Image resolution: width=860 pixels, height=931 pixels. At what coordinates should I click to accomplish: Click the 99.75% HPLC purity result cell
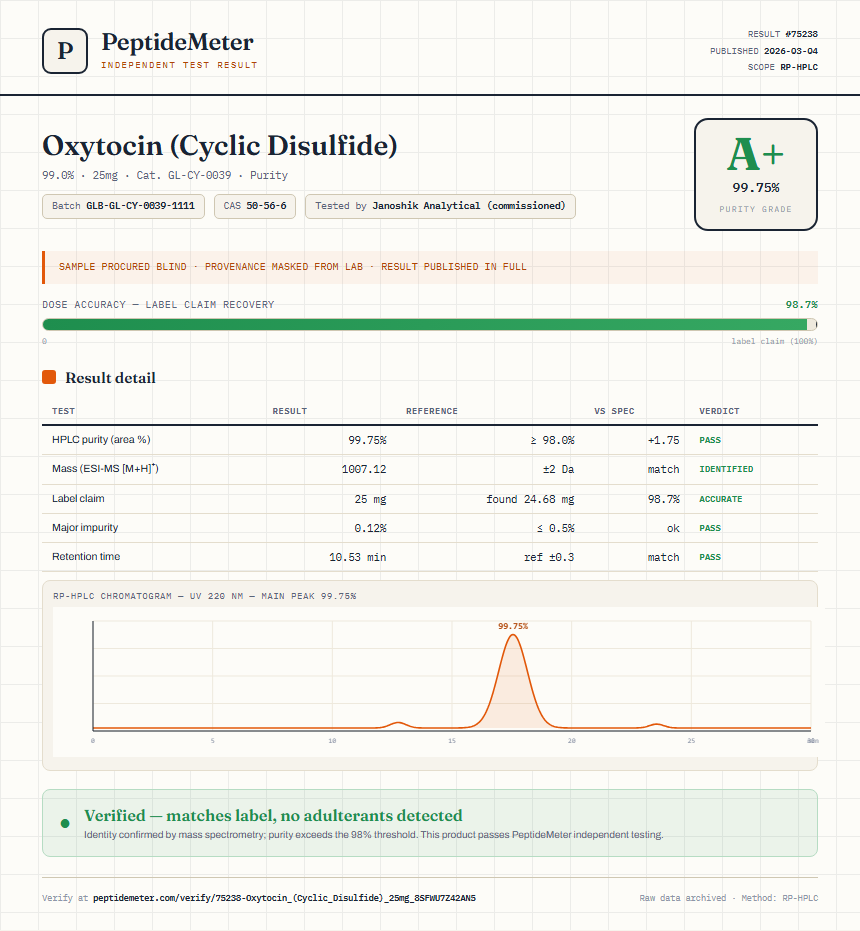point(367,440)
